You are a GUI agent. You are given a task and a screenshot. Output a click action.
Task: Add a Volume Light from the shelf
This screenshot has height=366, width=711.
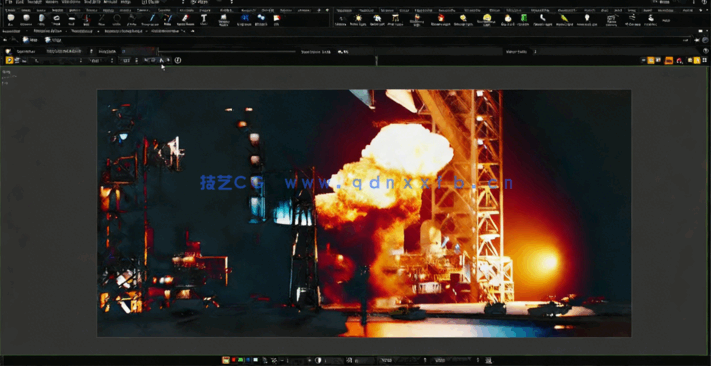(440, 19)
